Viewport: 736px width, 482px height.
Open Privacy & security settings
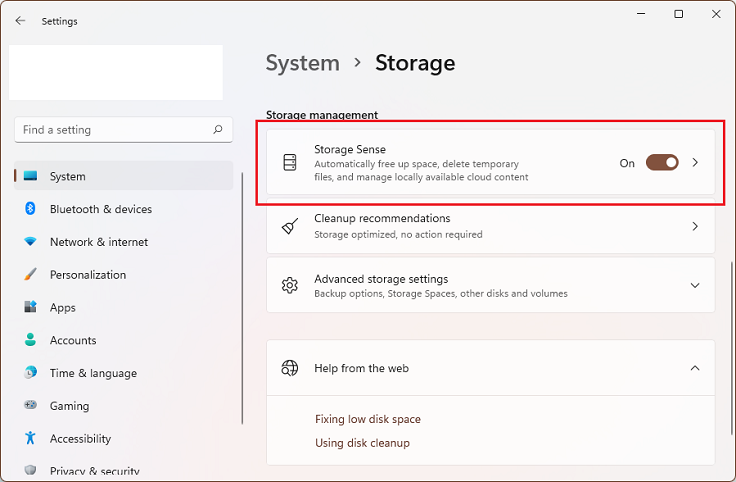point(123,470)
